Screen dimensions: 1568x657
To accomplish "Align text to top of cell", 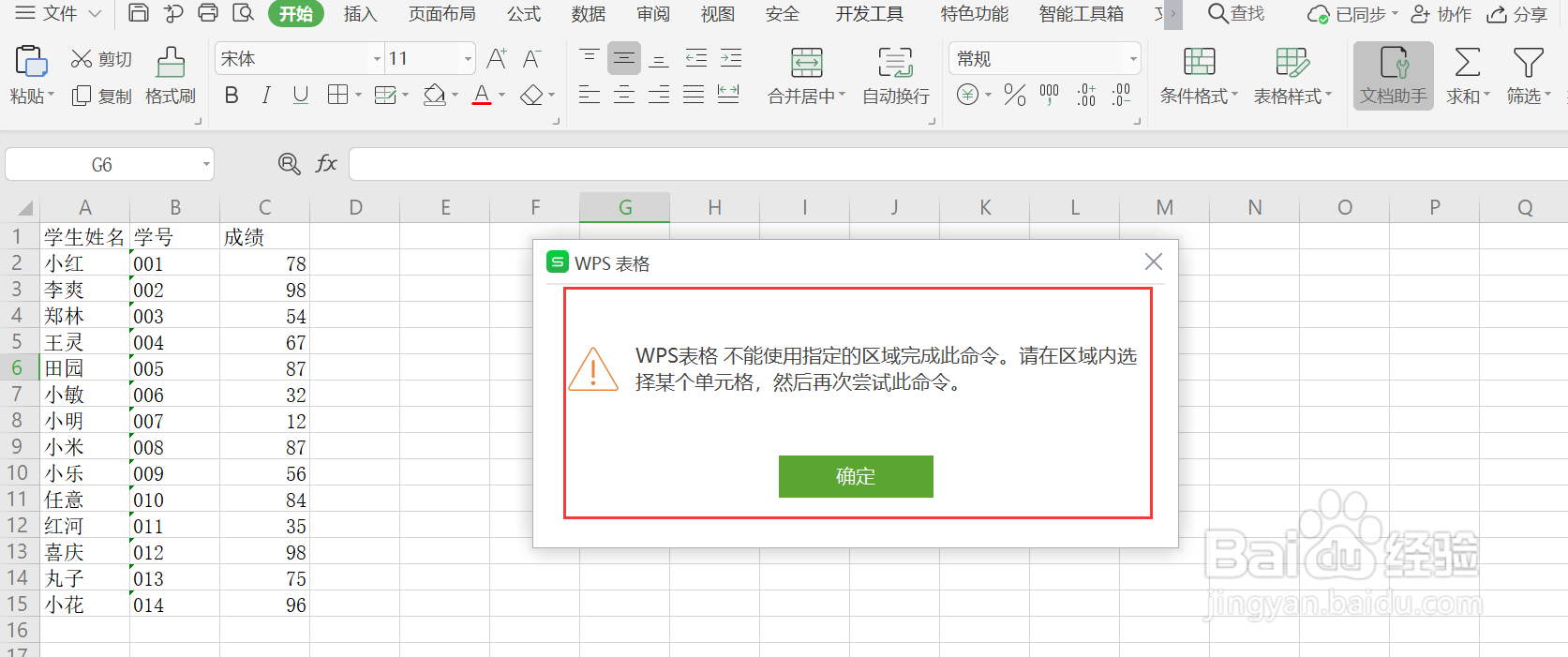I will [x=589, y=58].
